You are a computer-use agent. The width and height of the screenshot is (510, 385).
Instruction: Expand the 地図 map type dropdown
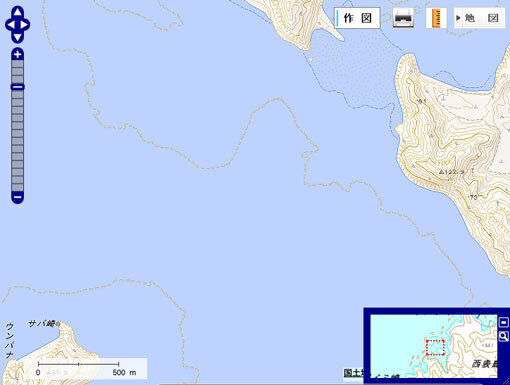point(479,18)
